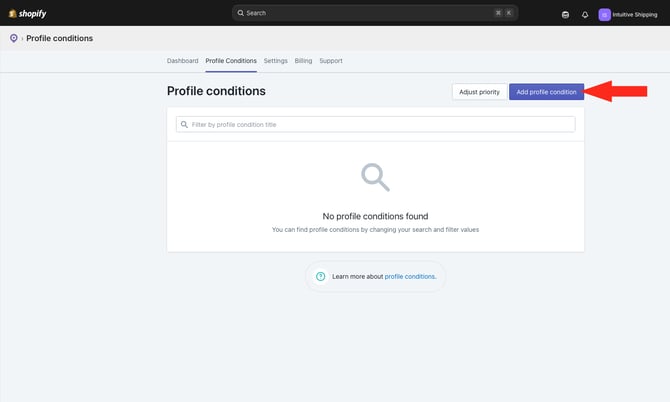Viewport: 670px width, 402px height.
Task: Click the Shopify logo
Action: coord(27,14)
